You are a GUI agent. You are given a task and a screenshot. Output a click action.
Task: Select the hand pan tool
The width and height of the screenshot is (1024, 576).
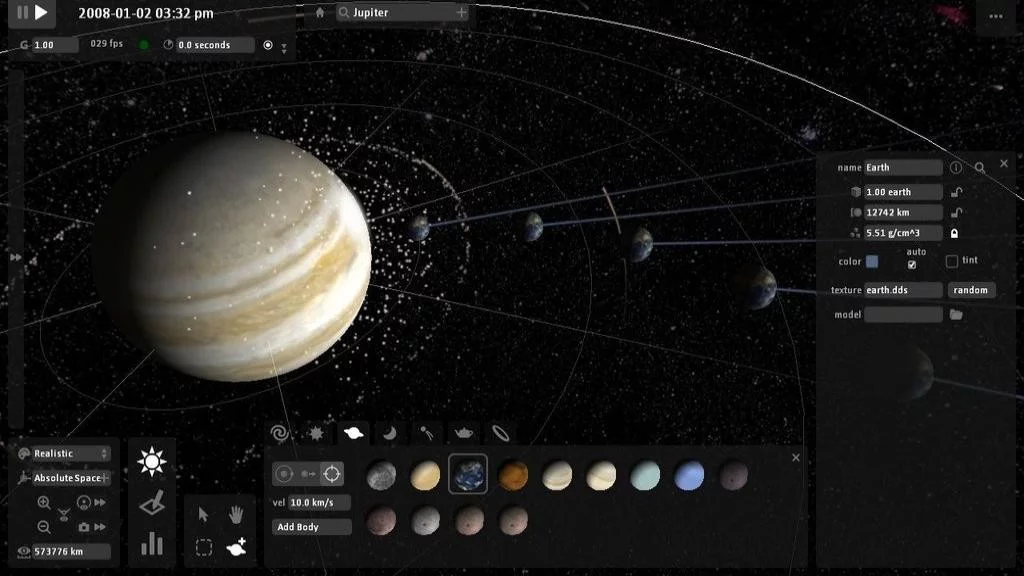(x=236, y=515)
